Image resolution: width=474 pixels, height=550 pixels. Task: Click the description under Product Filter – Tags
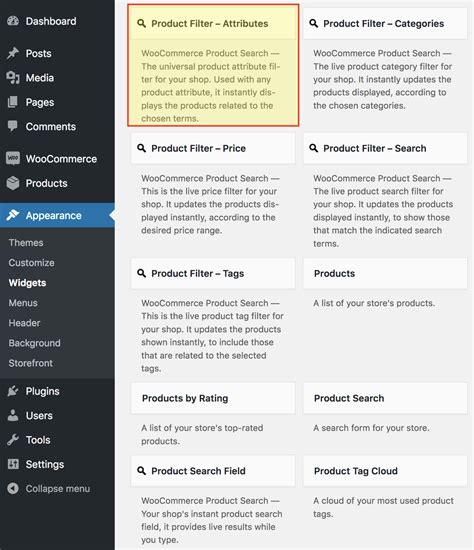[x=212, y=336]
